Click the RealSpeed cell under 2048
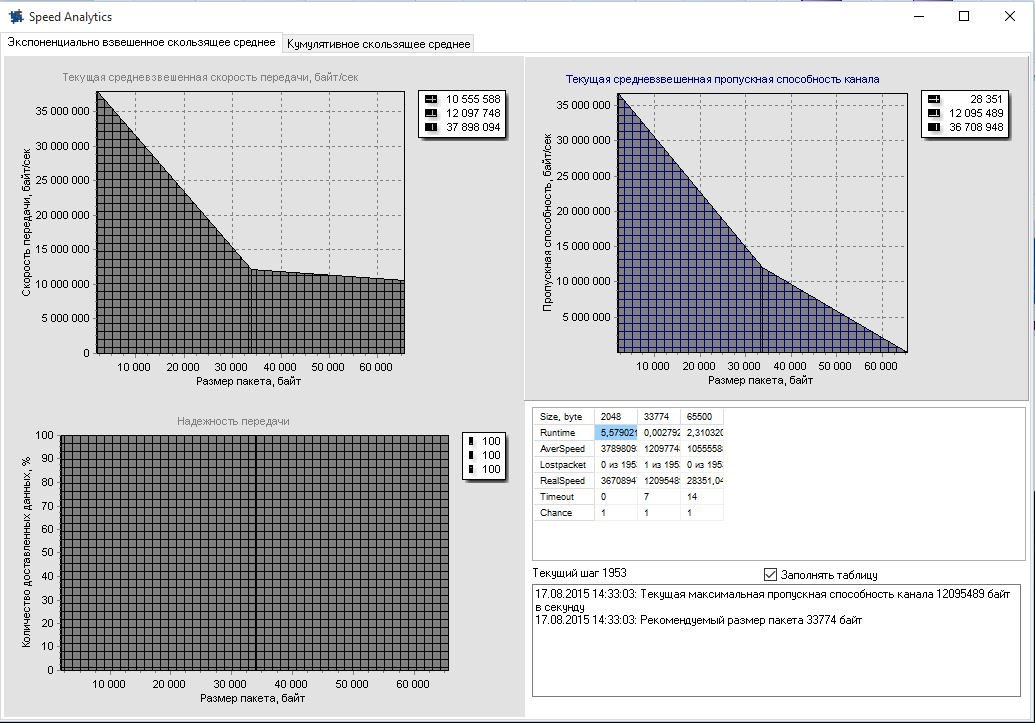This screenshot has width=1035, height=723. click(616, 480)
